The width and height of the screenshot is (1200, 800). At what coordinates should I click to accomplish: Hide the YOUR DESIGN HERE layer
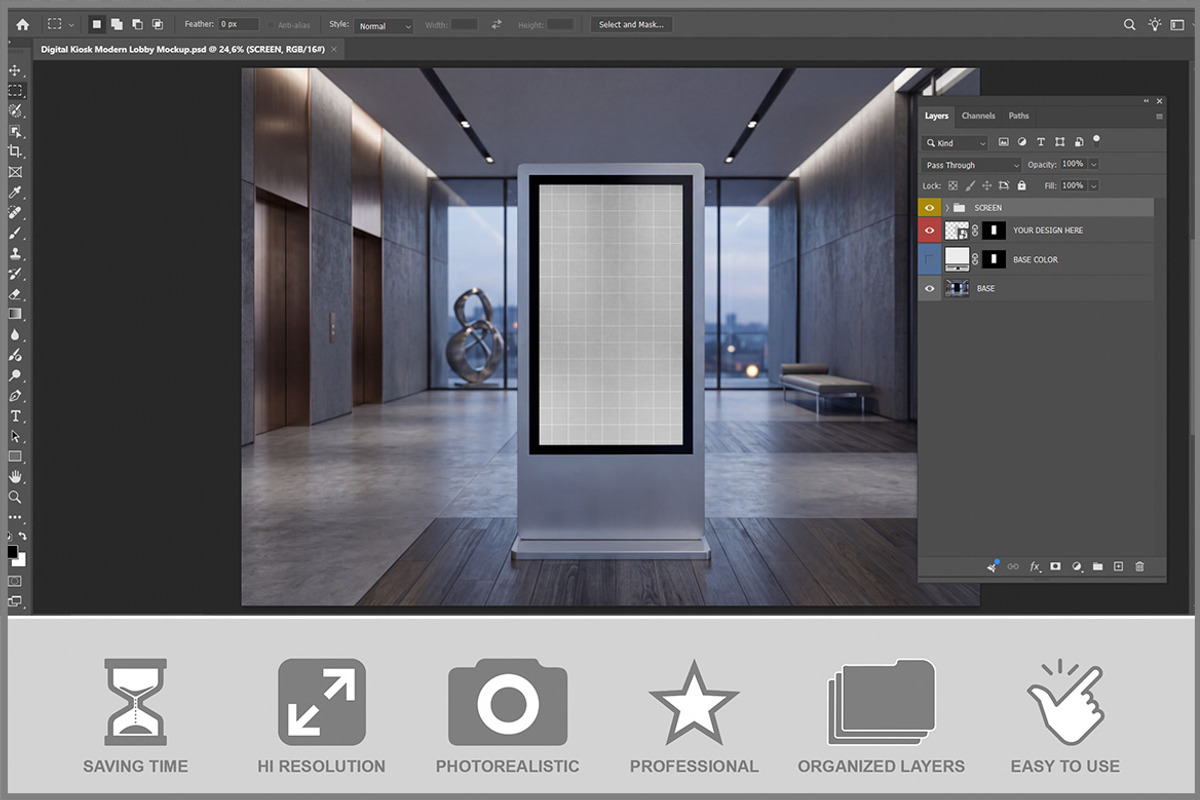click(930, 230)
